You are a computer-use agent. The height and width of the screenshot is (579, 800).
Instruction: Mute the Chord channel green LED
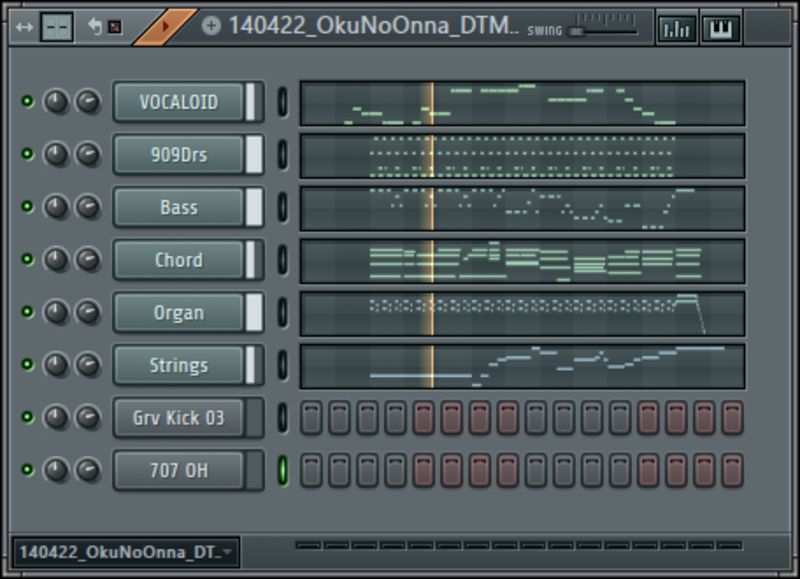(28, 259)
